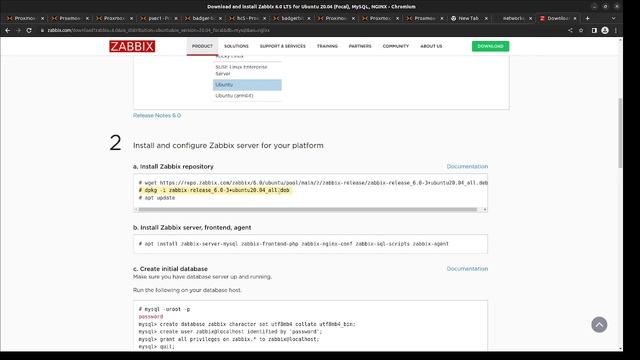The height and width of the screenshot is (360, 640).
Task: Click the code box right scroll arrow
Action: point(484,209)
